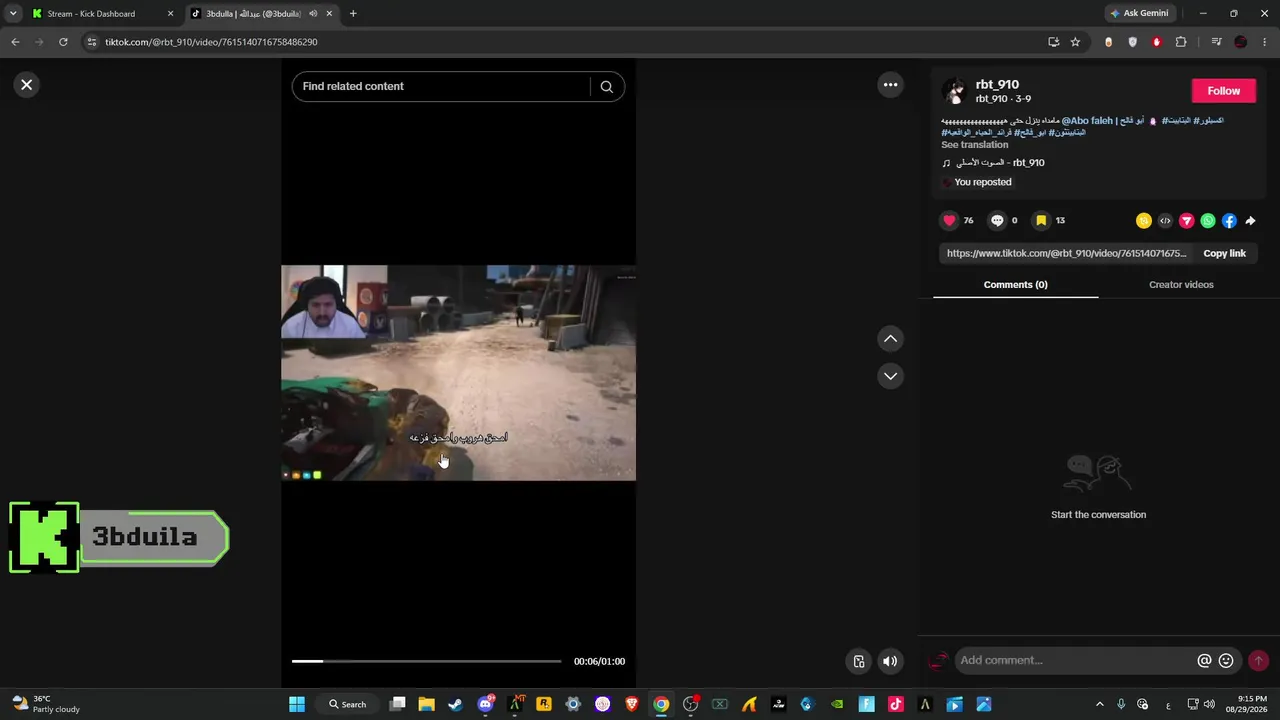
Task: Click the Ask Gemini button
Action: point(1139,14)
